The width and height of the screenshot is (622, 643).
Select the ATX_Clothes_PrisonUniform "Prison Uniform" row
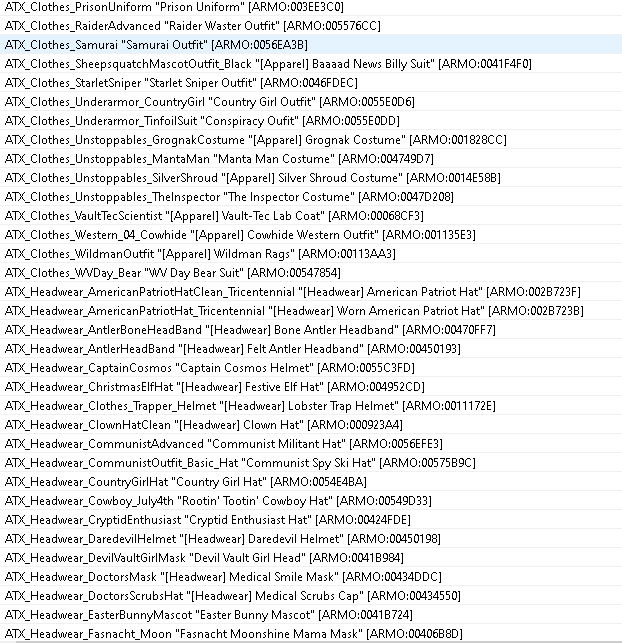click(x=311, y=7)
